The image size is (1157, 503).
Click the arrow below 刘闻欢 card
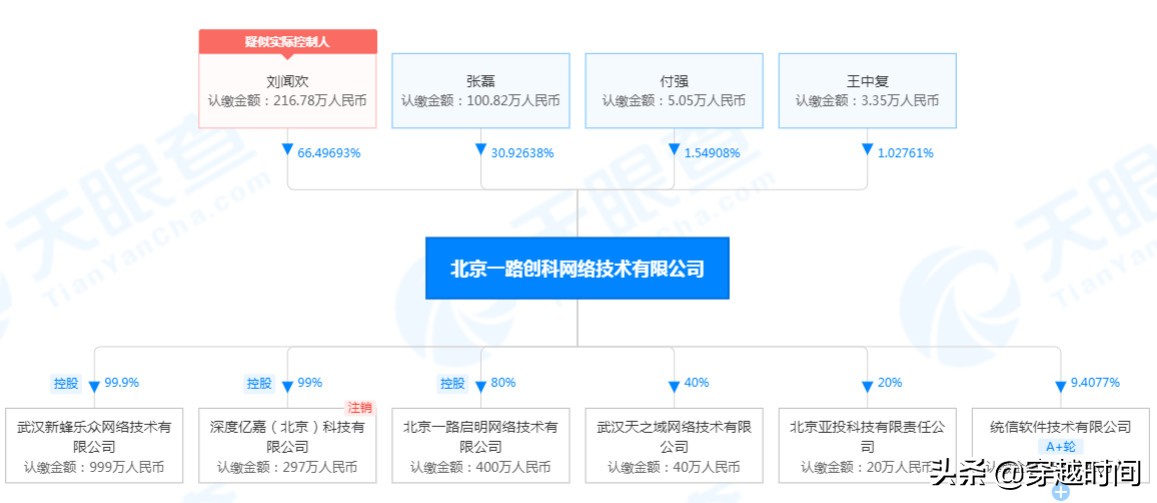pos(288,150)
